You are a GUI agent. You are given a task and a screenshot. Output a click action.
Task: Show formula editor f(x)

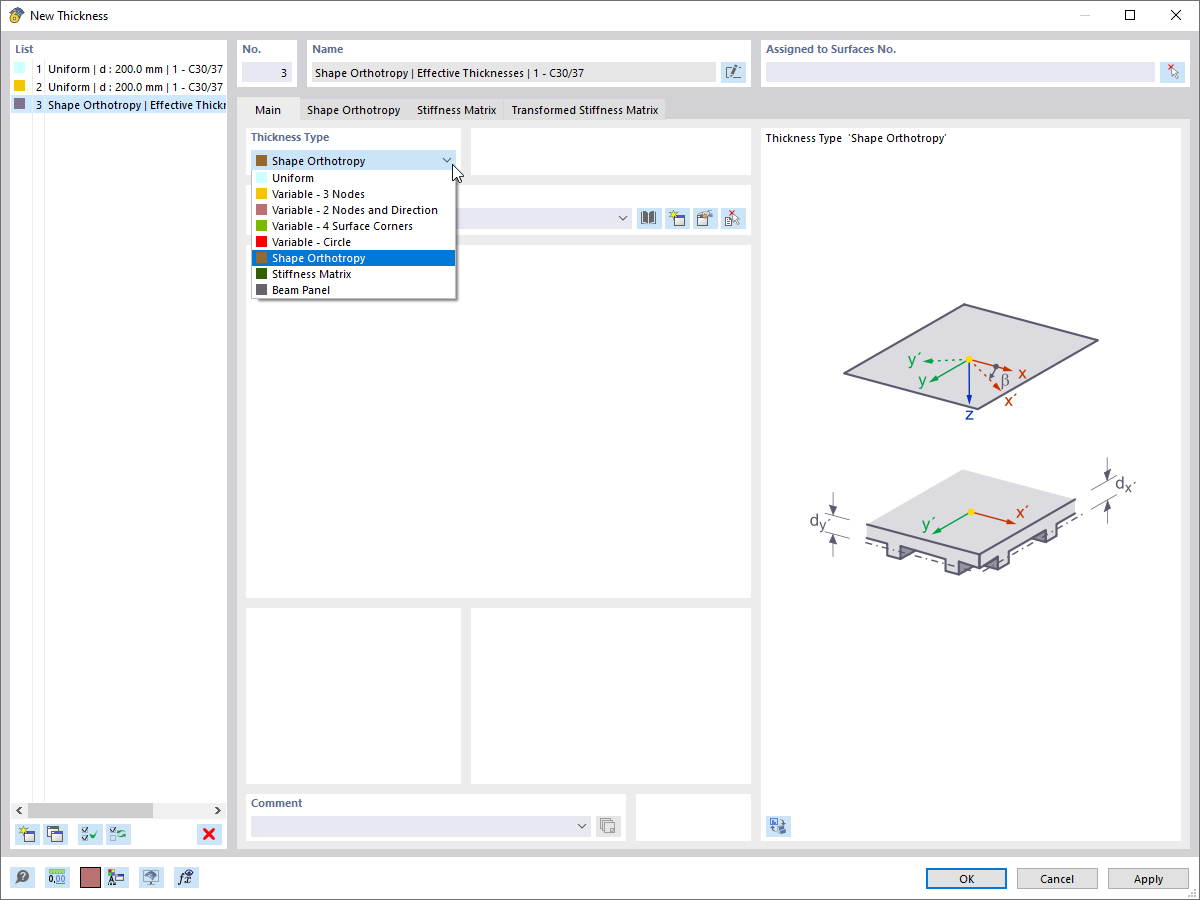186,877
